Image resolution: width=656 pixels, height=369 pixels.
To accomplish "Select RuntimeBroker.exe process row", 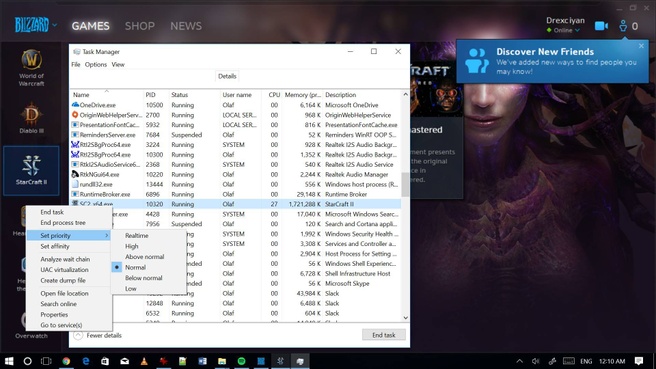I will pos(236,194).
